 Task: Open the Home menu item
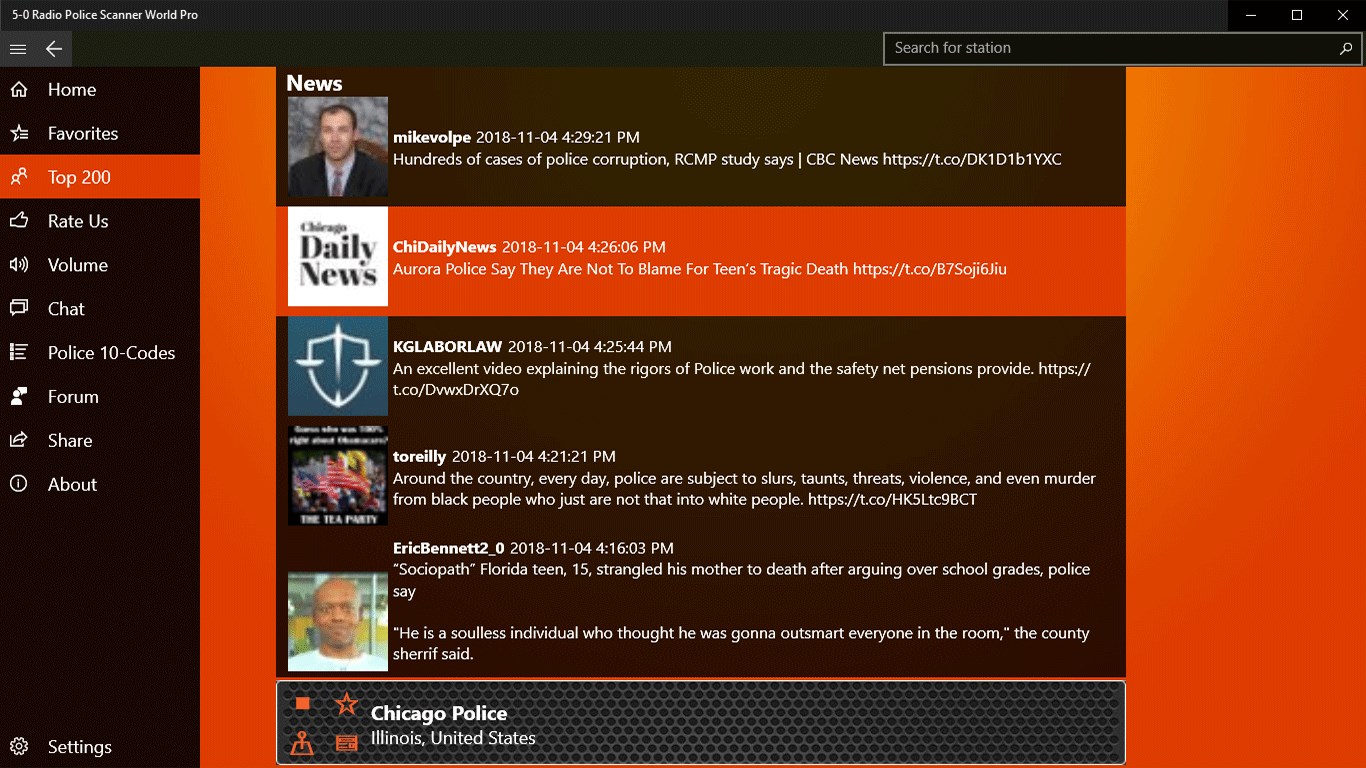(100, 90)
